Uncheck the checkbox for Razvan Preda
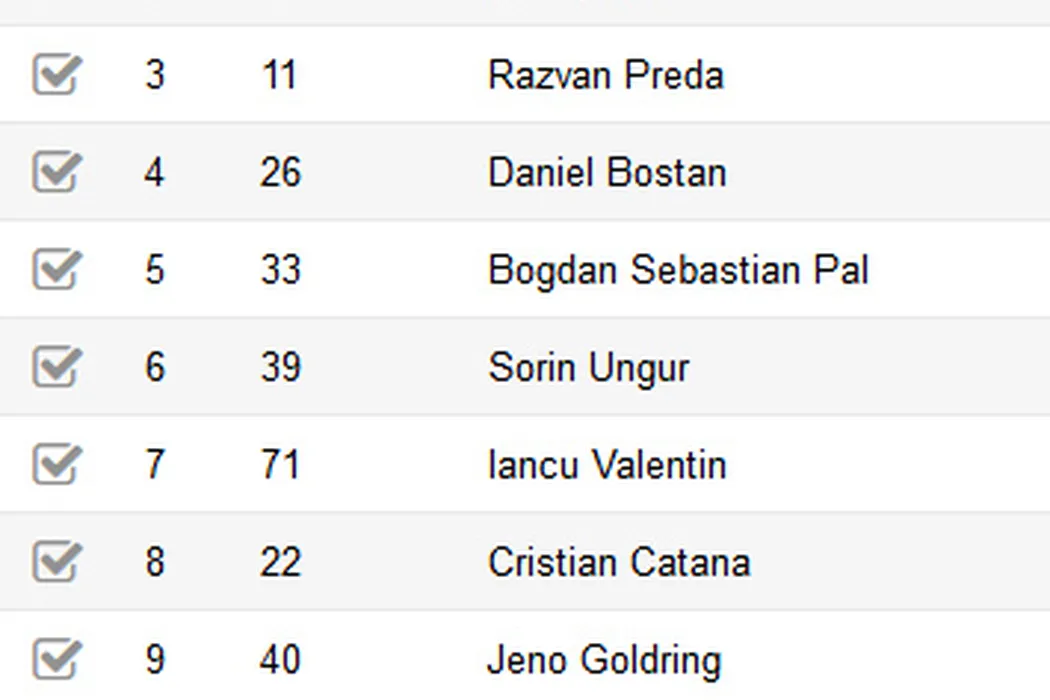Screen dimensions: 1050x700 coord(55,76)
